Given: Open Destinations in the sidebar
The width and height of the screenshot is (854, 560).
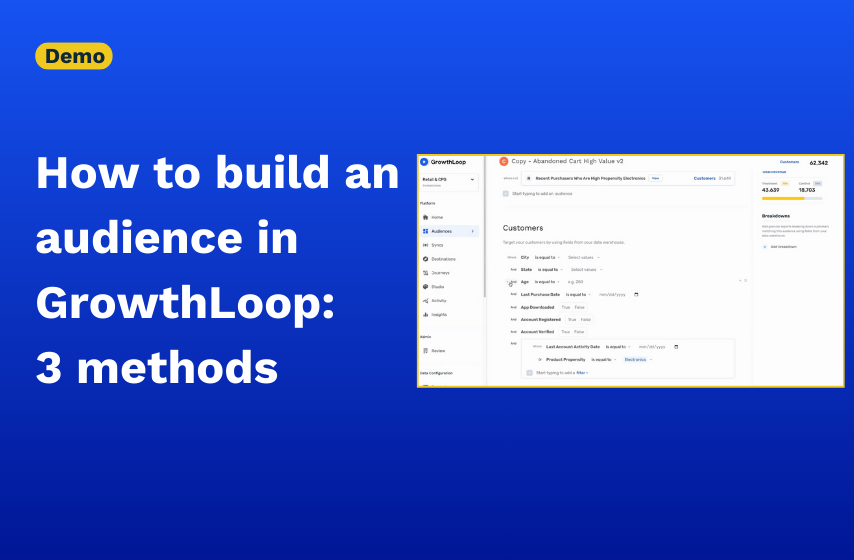Looking at the screenshot, I should [443, 259].
